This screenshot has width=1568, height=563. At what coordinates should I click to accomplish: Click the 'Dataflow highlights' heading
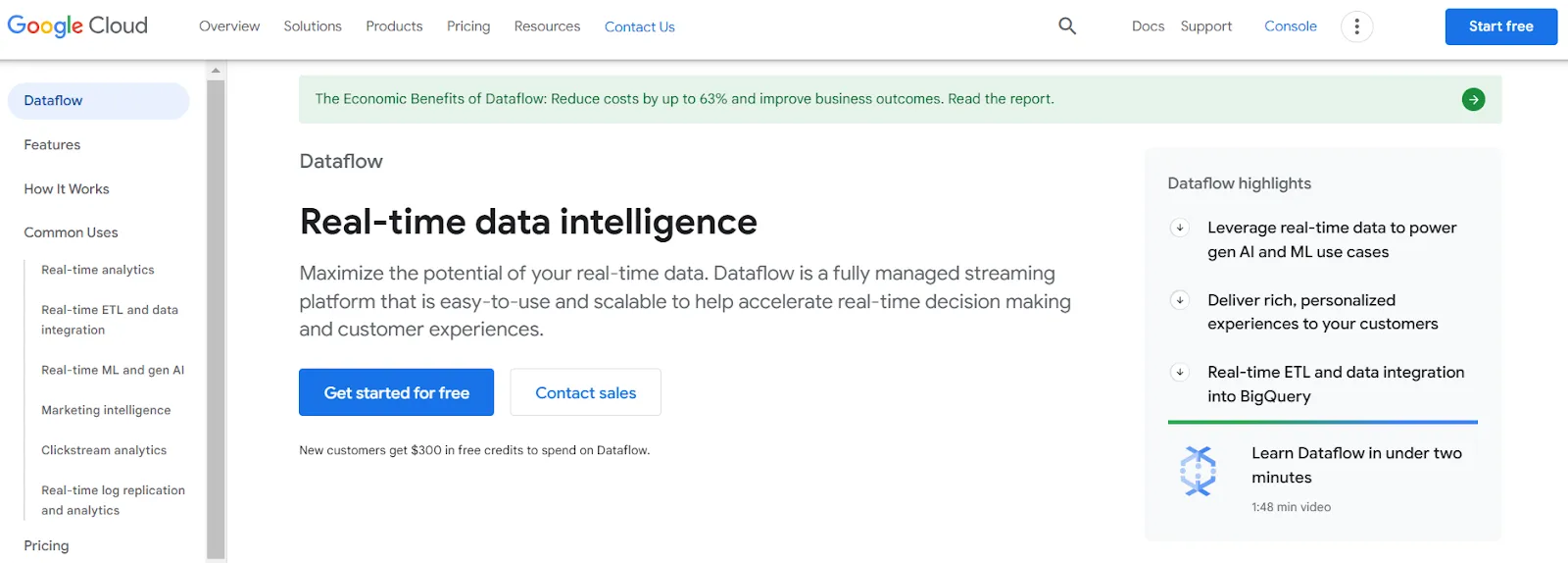[1239, 183]
